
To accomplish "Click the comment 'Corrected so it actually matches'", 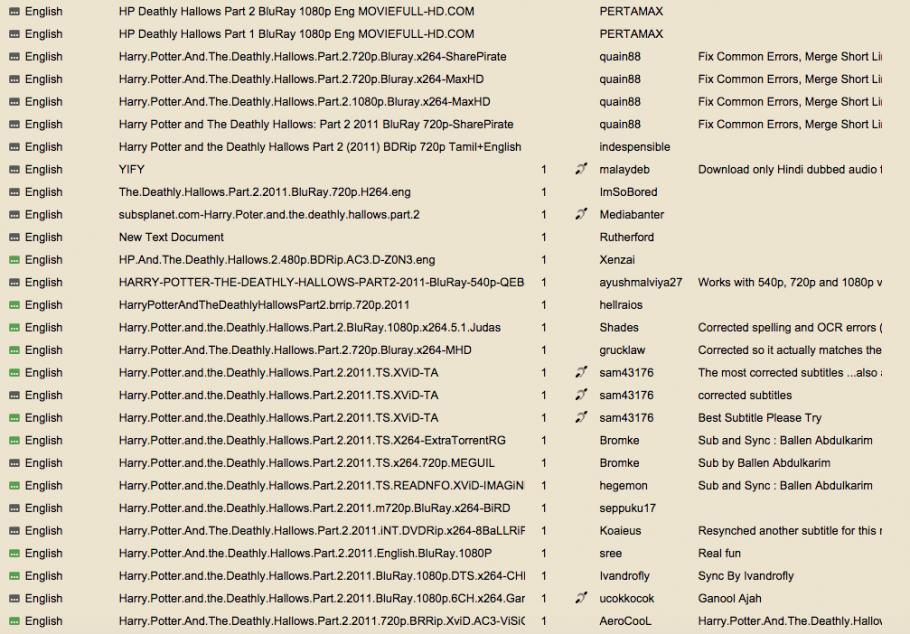I will tap(790, 350).
